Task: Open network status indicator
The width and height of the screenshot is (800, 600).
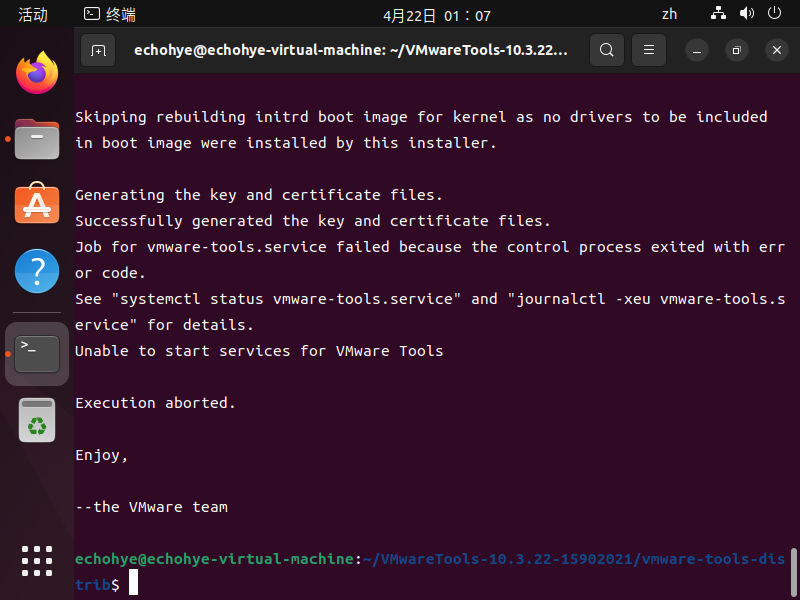Action: (x=718, y=14)
